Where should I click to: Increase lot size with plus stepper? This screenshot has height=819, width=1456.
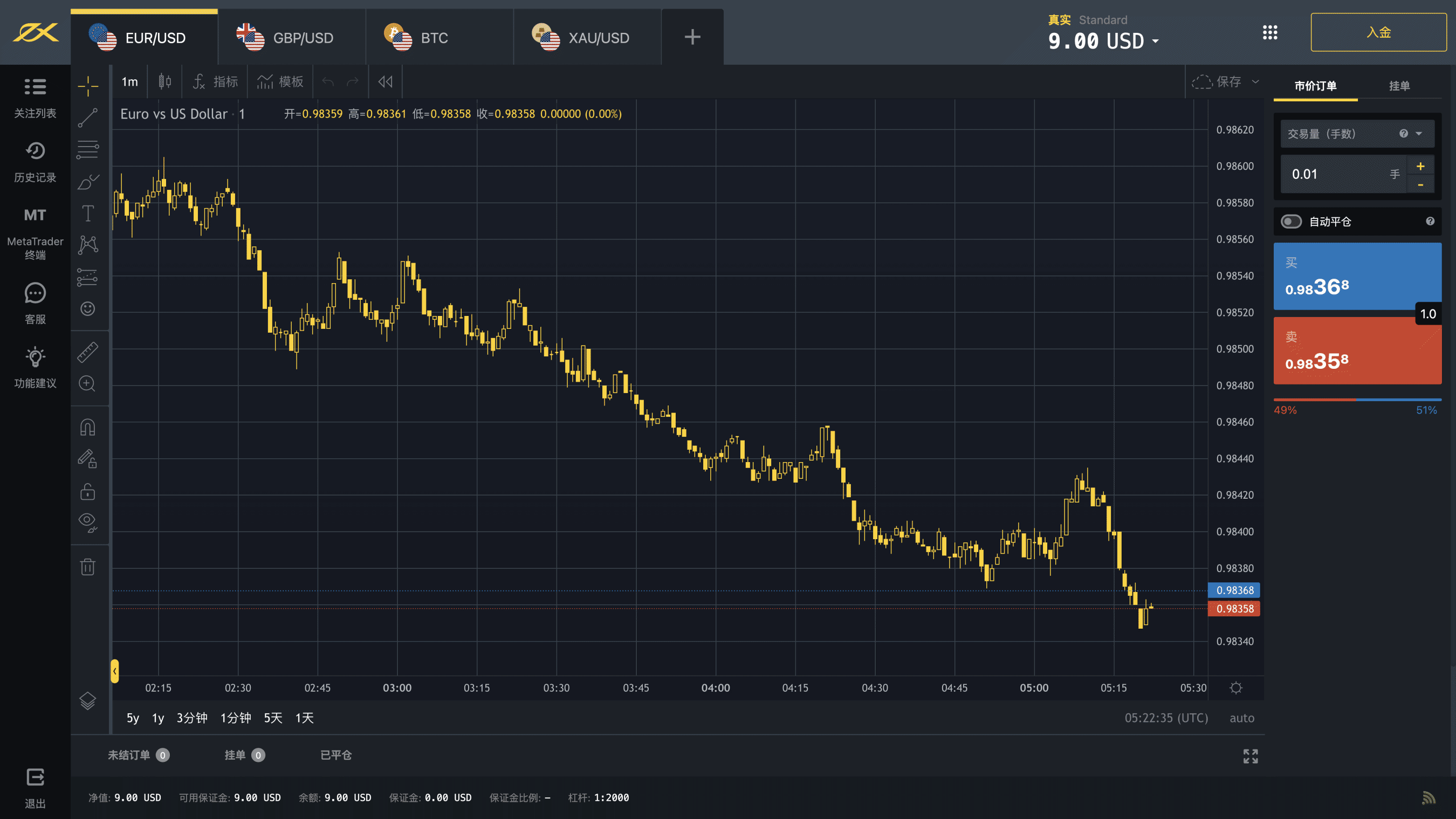click(1420, 166)
